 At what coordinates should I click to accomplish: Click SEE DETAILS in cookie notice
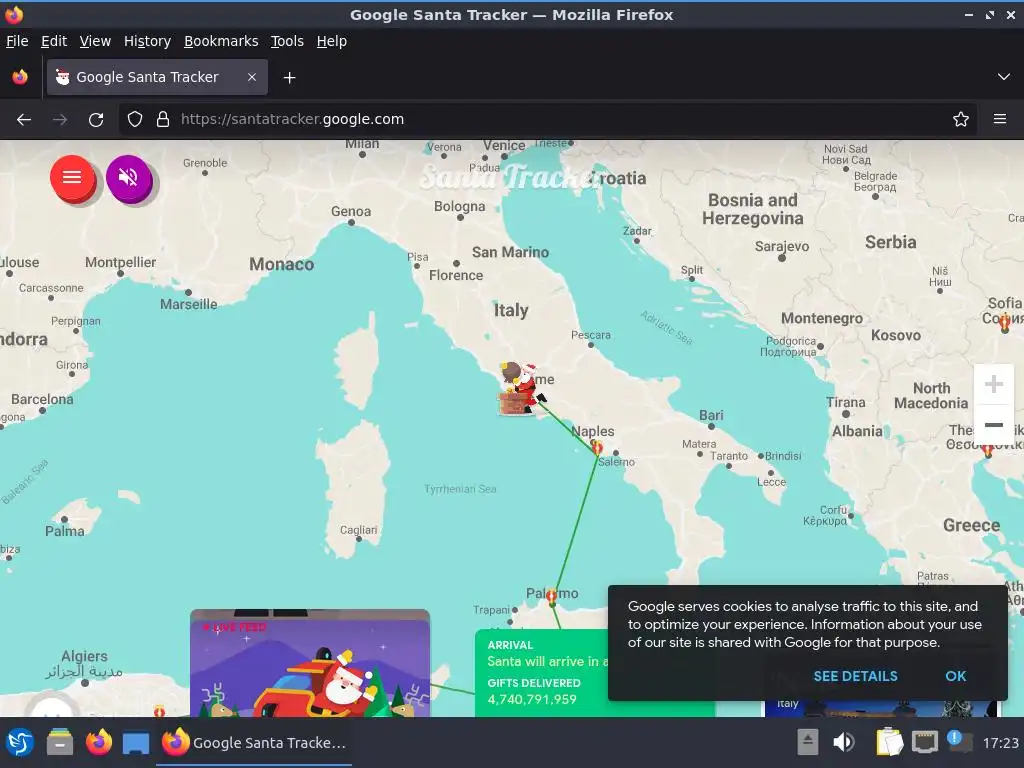pyautogui.click(x=855, y=676)
